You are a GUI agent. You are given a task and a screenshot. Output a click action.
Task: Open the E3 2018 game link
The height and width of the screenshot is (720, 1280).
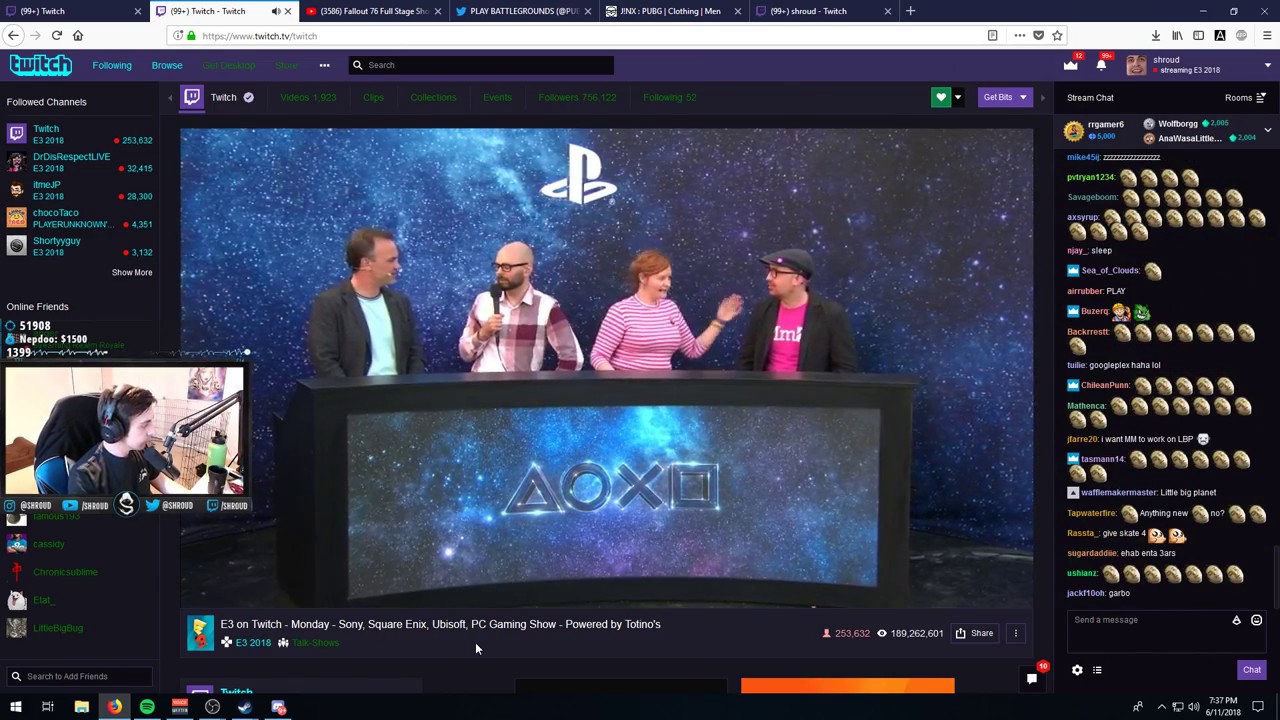pyautogui.click(x=253, y=643)
